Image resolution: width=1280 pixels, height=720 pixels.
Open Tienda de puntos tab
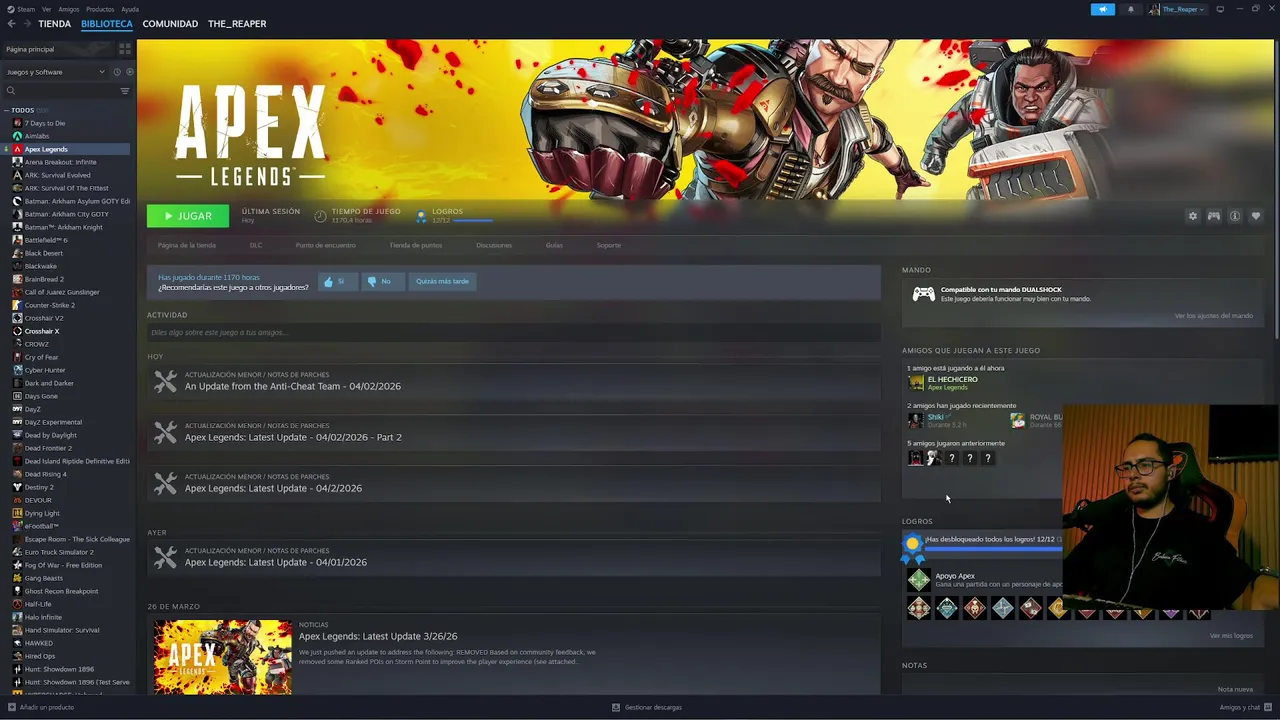(x=416, y=245)
